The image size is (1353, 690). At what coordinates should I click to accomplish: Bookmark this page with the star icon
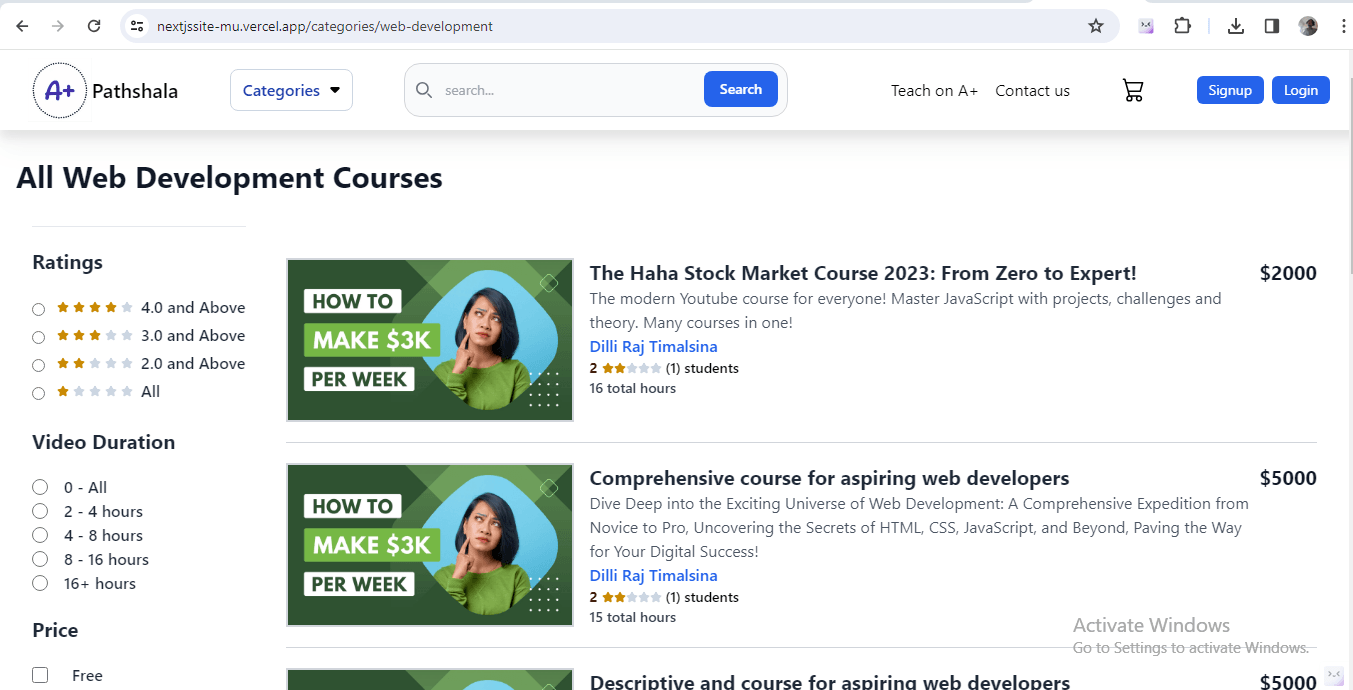(1096, 26)
